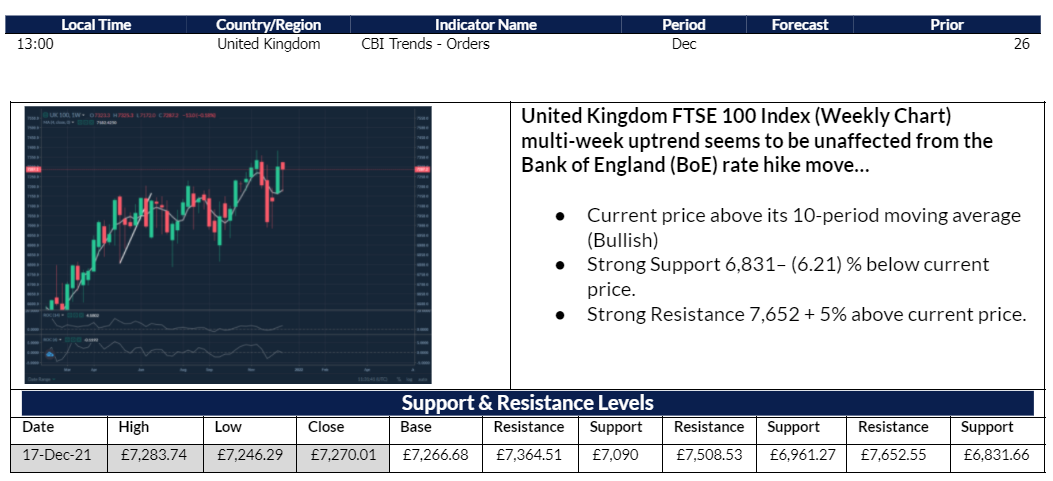Click the Strong Resistance 7,652 bullet
Screen dimensions: 1053x481
point(807,314)
